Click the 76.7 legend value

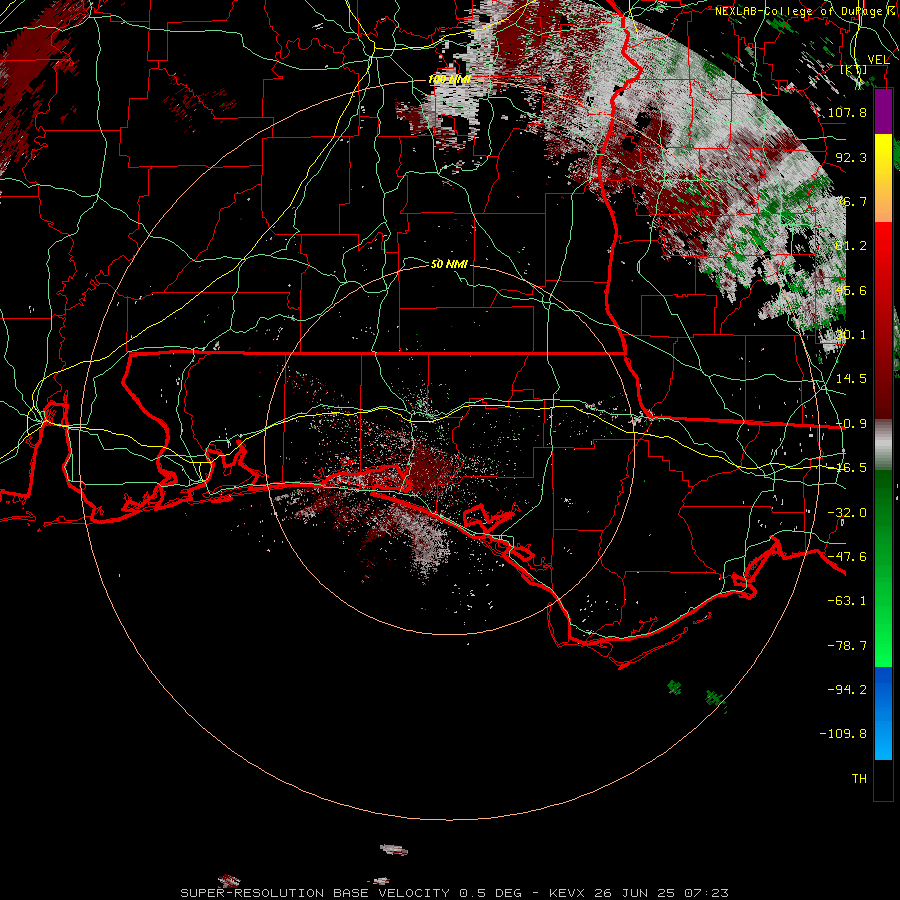[x=851, y=201]
